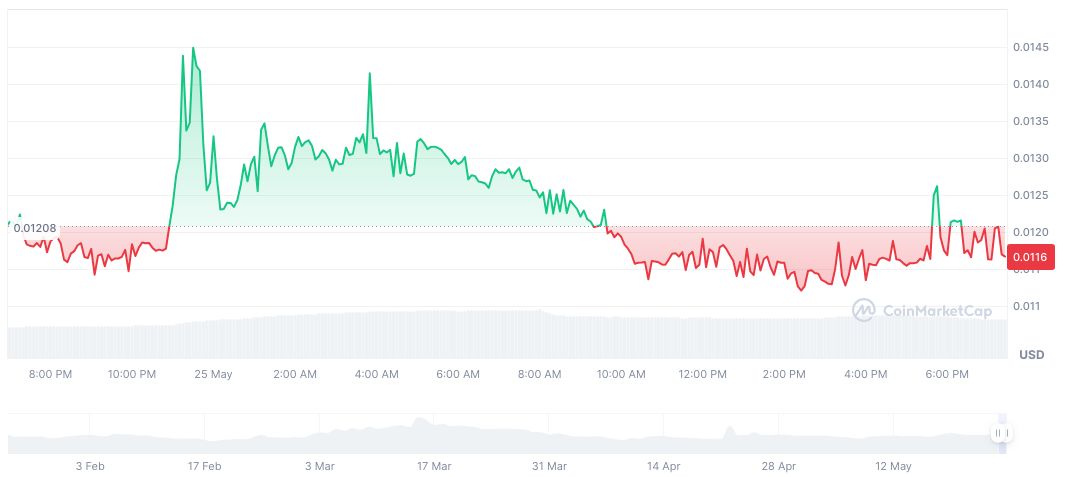Select the 25 May date axis label
1072x477 pixels.
click(212, 374)
